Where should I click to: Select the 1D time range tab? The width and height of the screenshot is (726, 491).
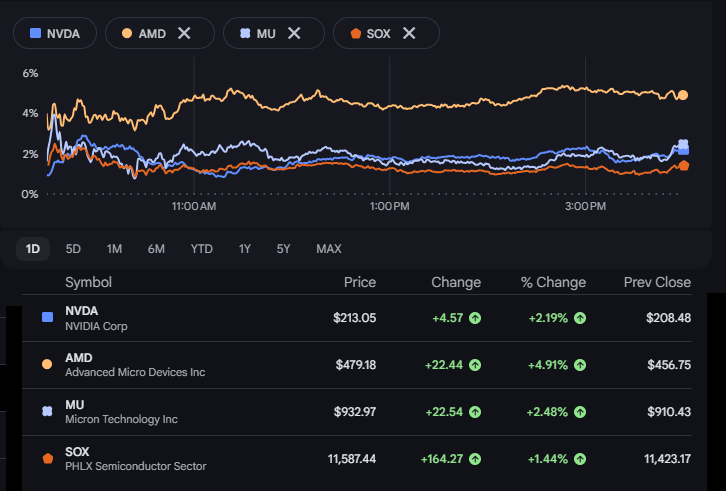(x=33, y=249)
